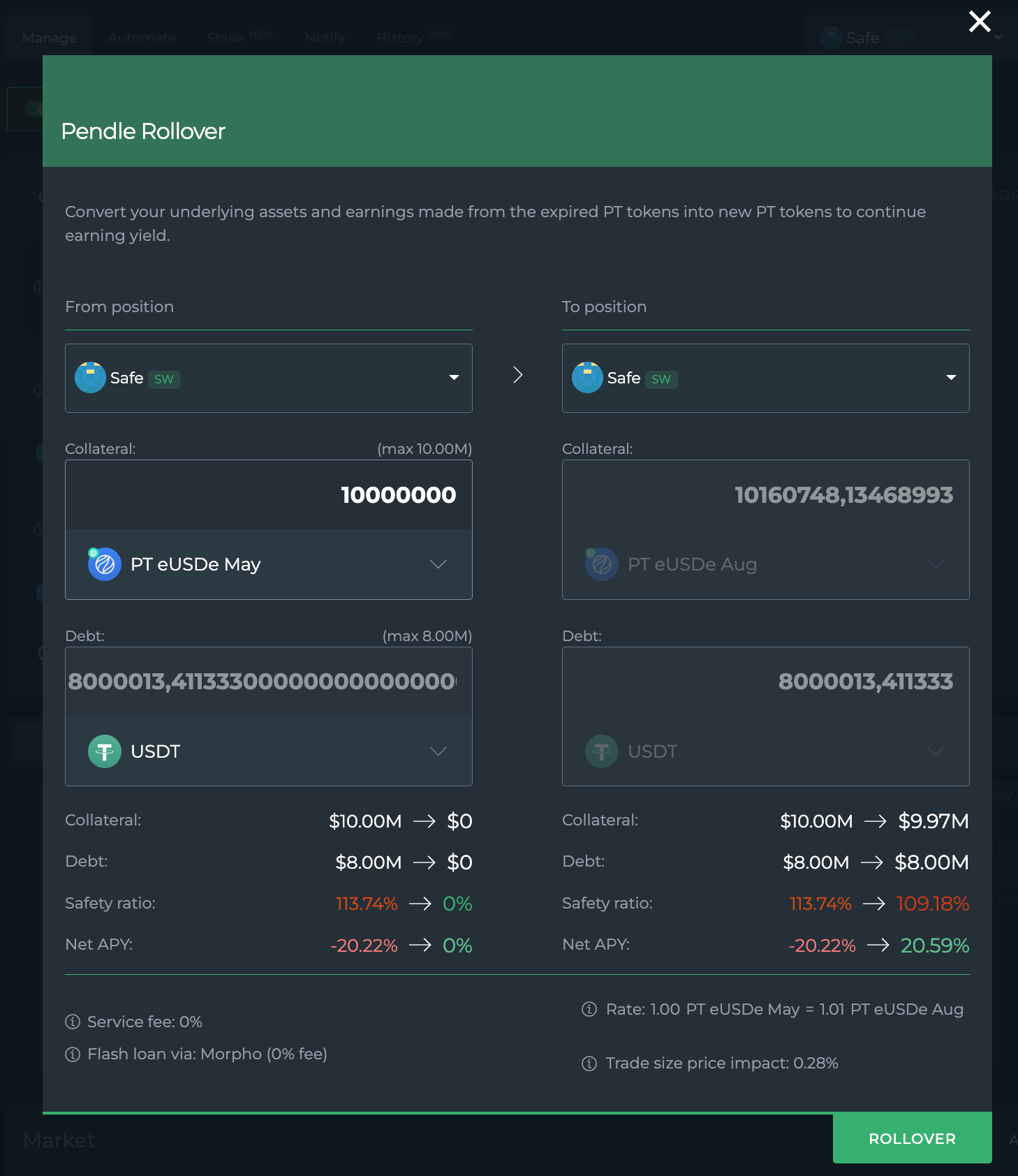
Task: Switch to the History tab behind dialog
Action: pyautogui.click(x=413, y=38)
